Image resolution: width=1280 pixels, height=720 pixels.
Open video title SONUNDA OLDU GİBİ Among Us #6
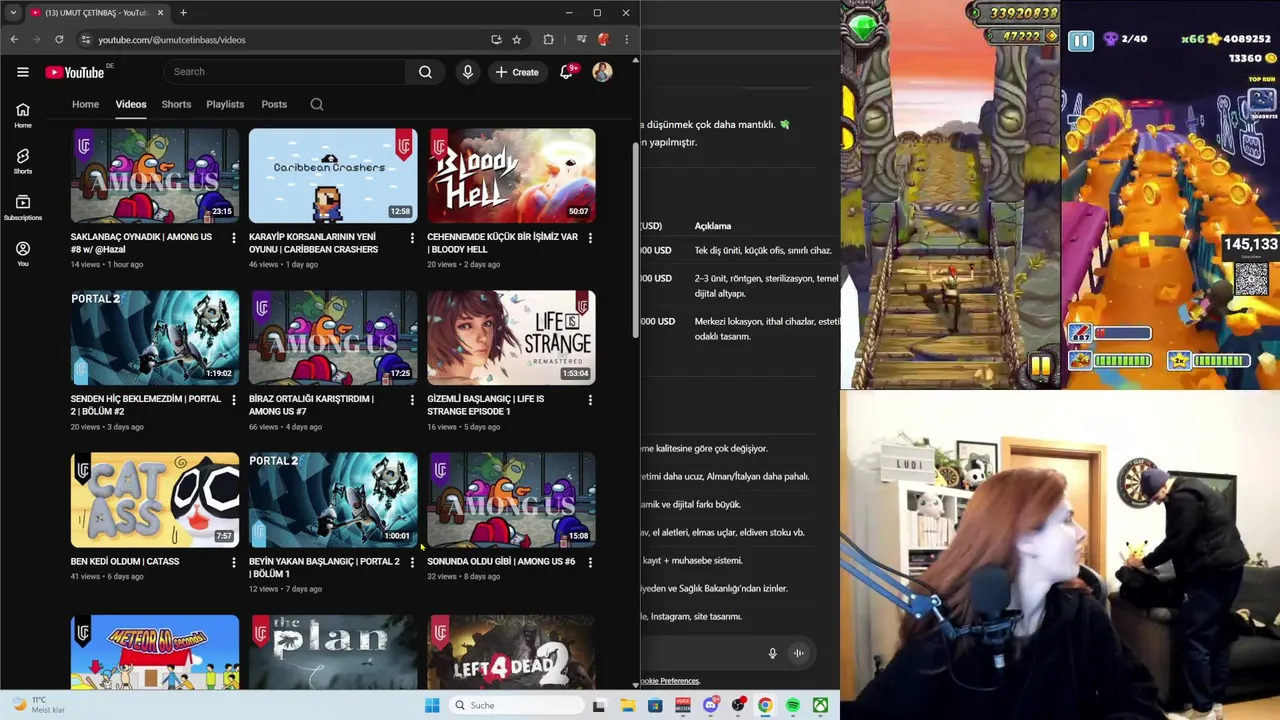pyautogui.click(x=501, y=561)
